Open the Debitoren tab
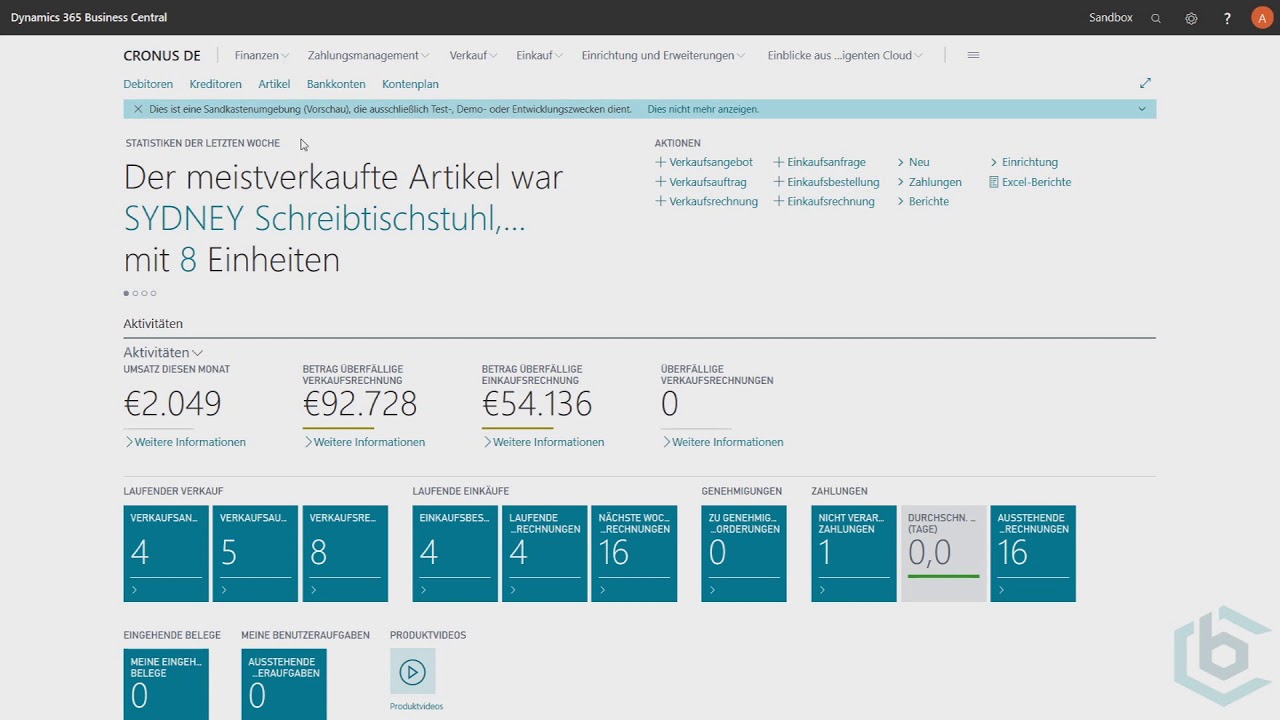Image resolution: width=1280 pixels, height=720 pixels. click(148, 84)
